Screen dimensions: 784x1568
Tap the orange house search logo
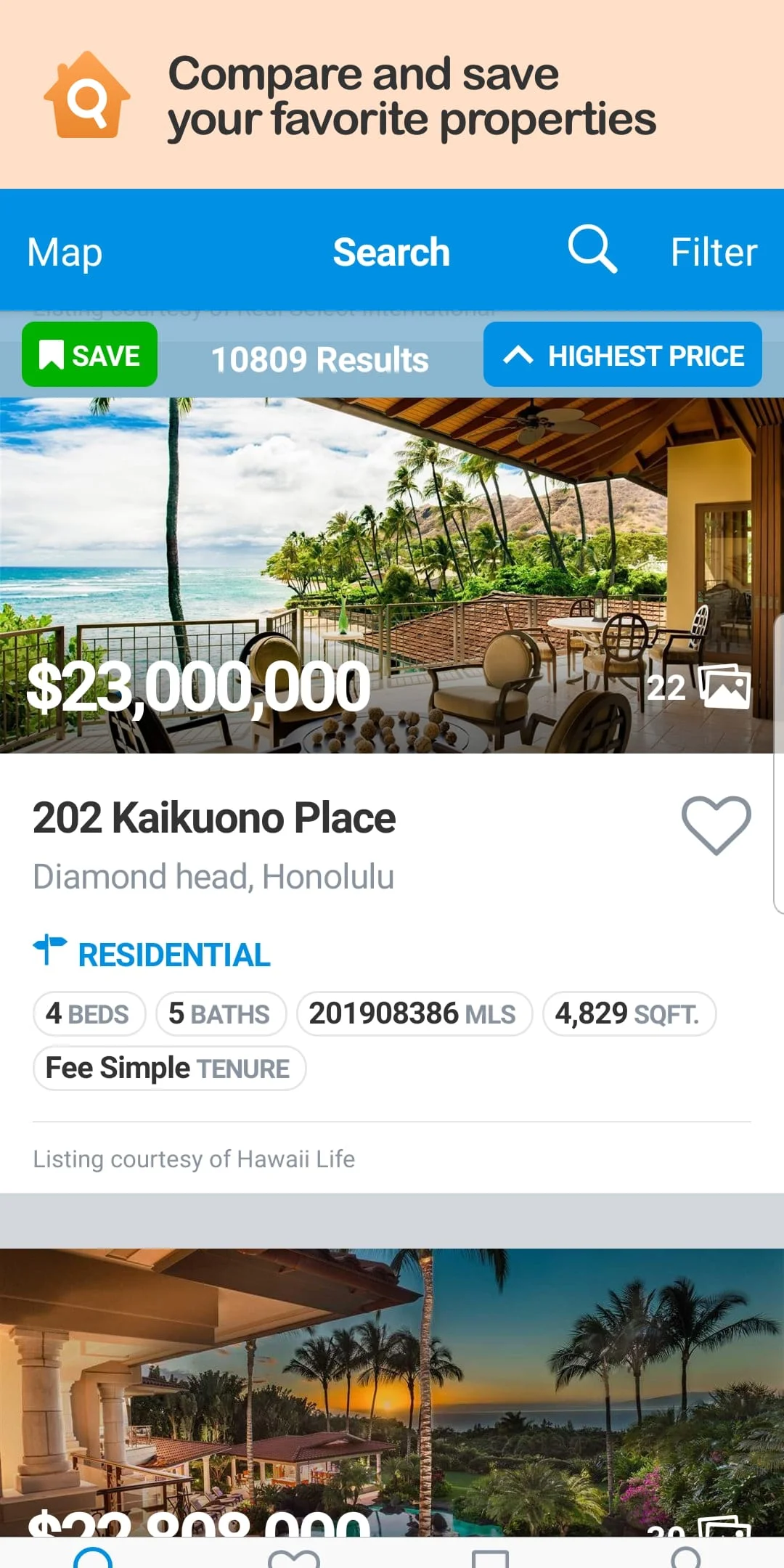(87, 95)
